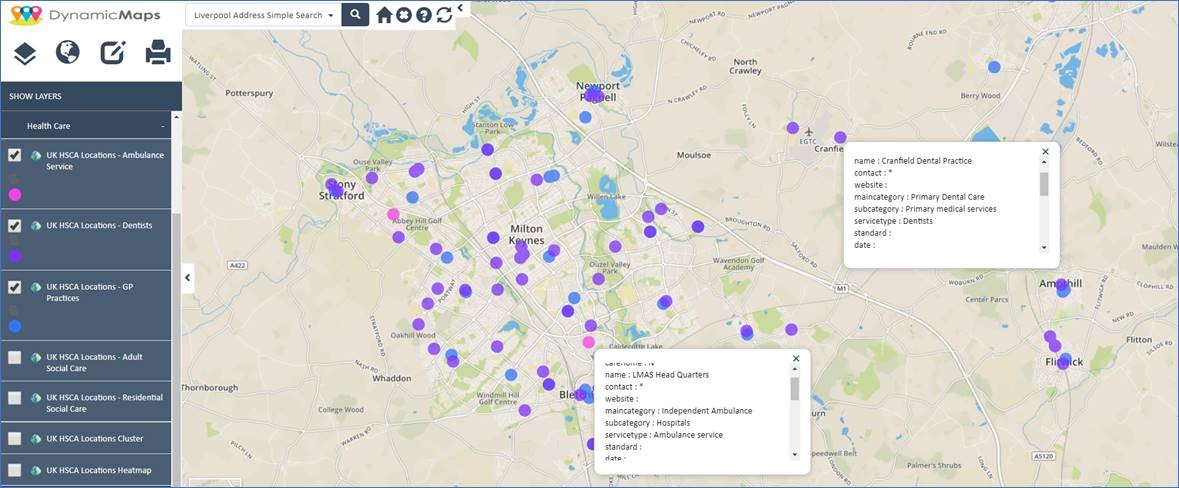Click 'name : Cranfield Dental Practice' text
This screenshot has height=488, width=1179.
(913, 161)
